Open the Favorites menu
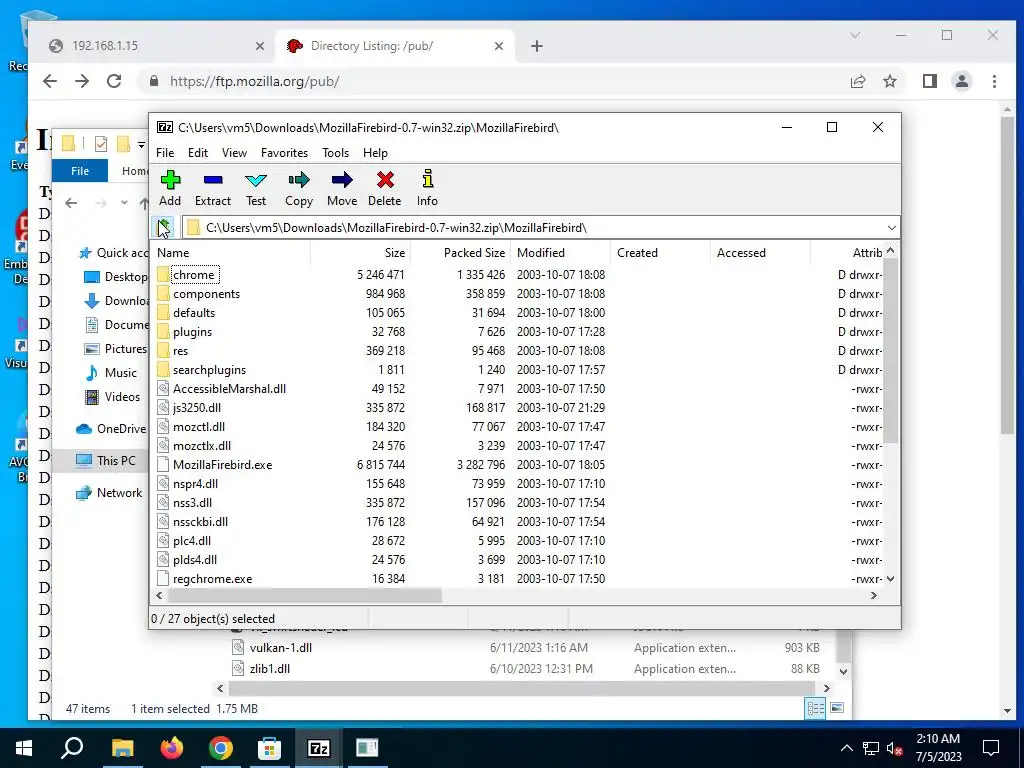The width and height of the screenshot is (1024, 768). 284,153
